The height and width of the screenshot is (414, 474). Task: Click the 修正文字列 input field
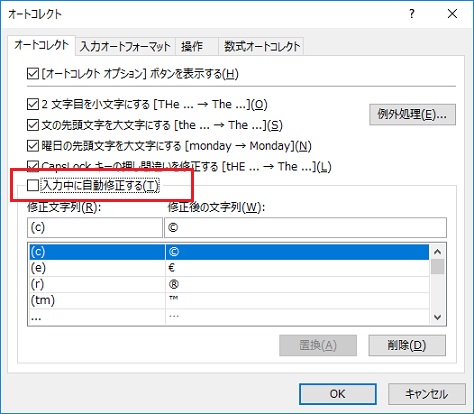(x=95, y=227)
